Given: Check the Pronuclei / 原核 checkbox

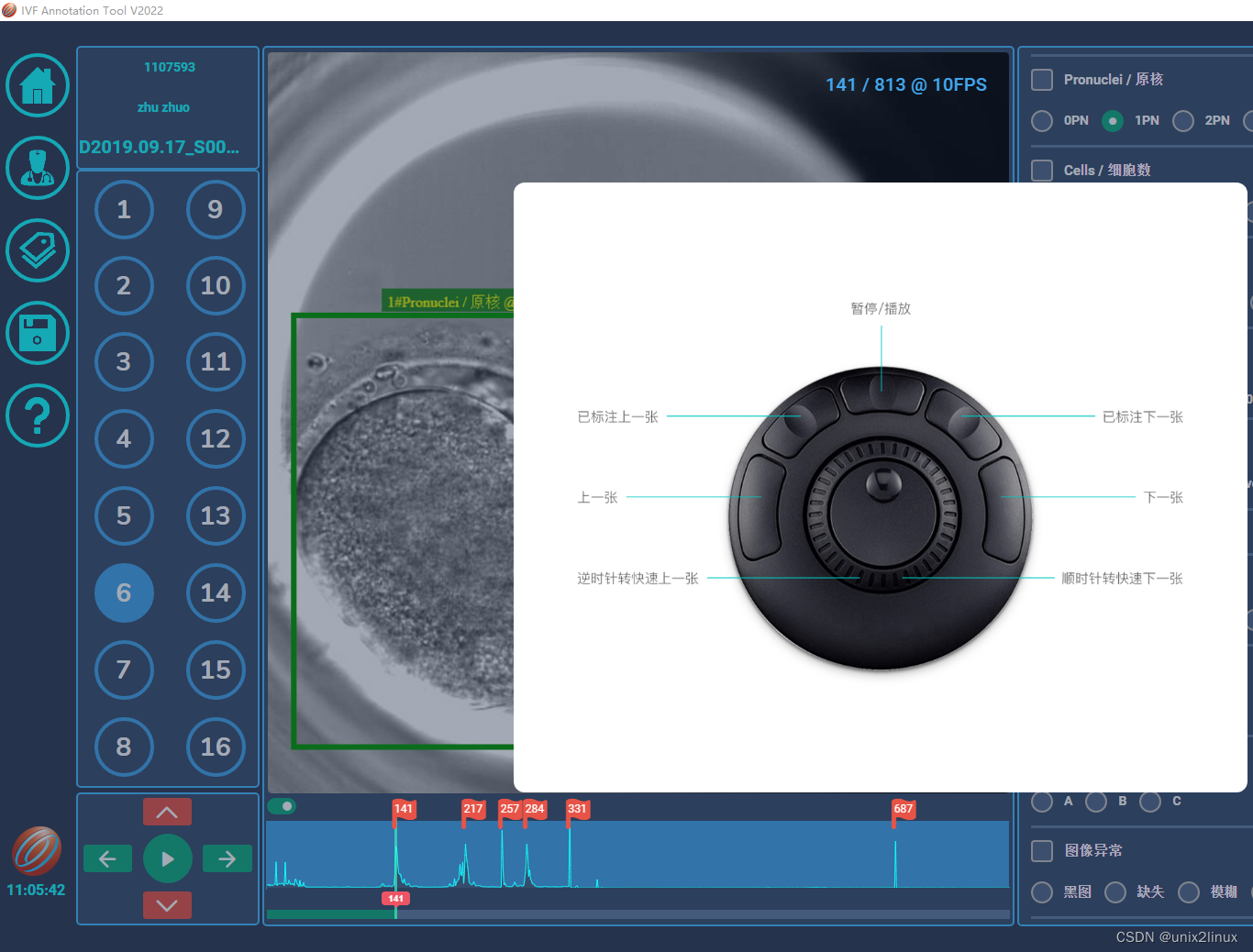Looking at the screenshot, I should pos(1042,80).
